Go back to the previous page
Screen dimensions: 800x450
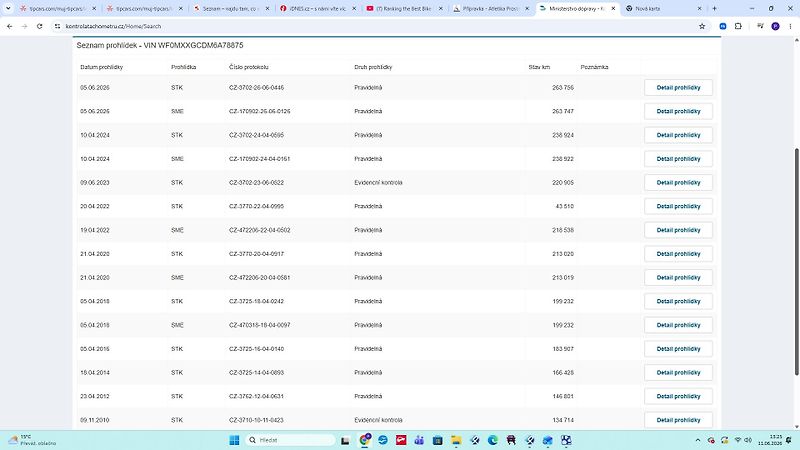(10, 26)
